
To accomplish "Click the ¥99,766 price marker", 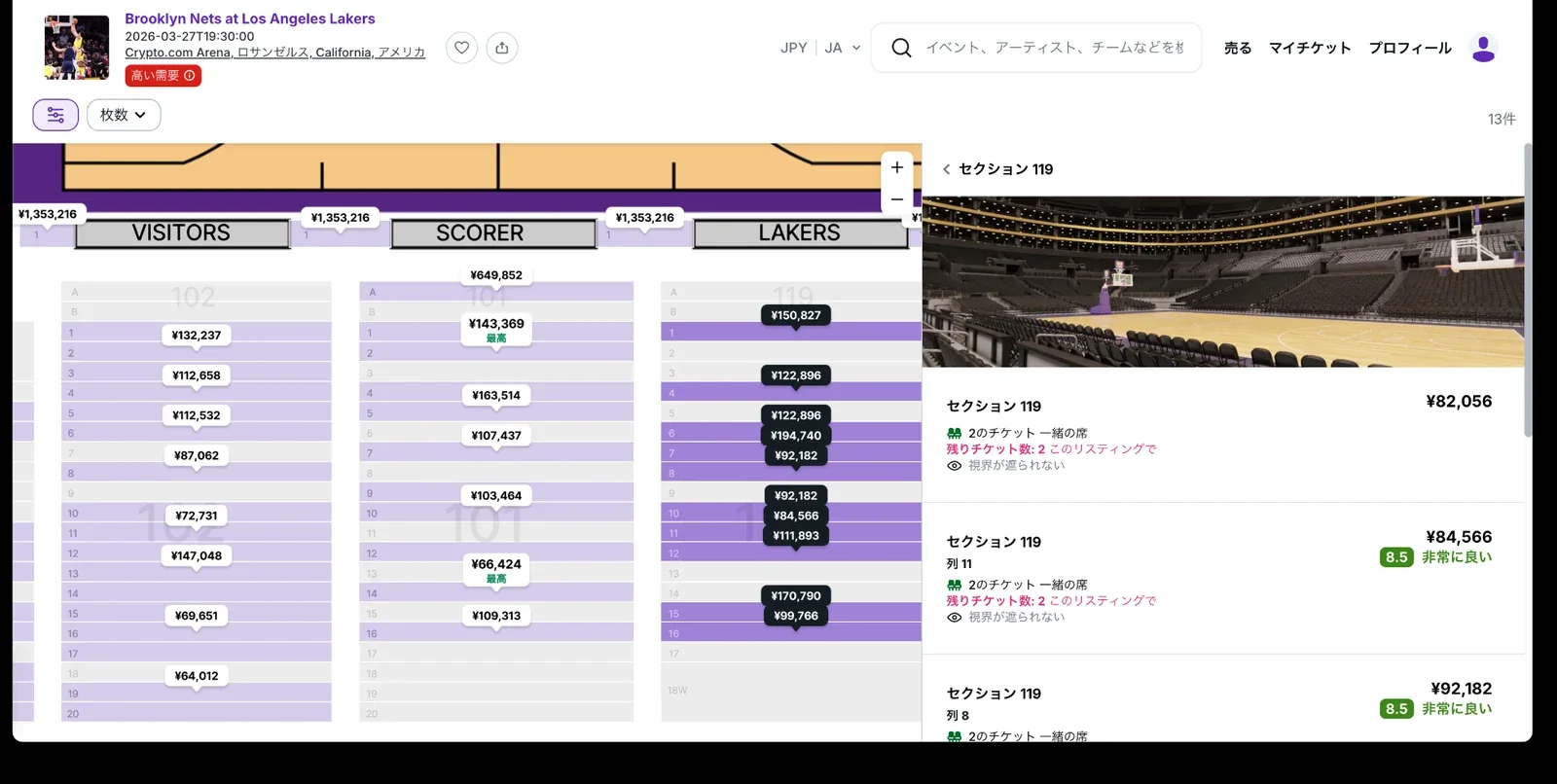I will point(796,616).
